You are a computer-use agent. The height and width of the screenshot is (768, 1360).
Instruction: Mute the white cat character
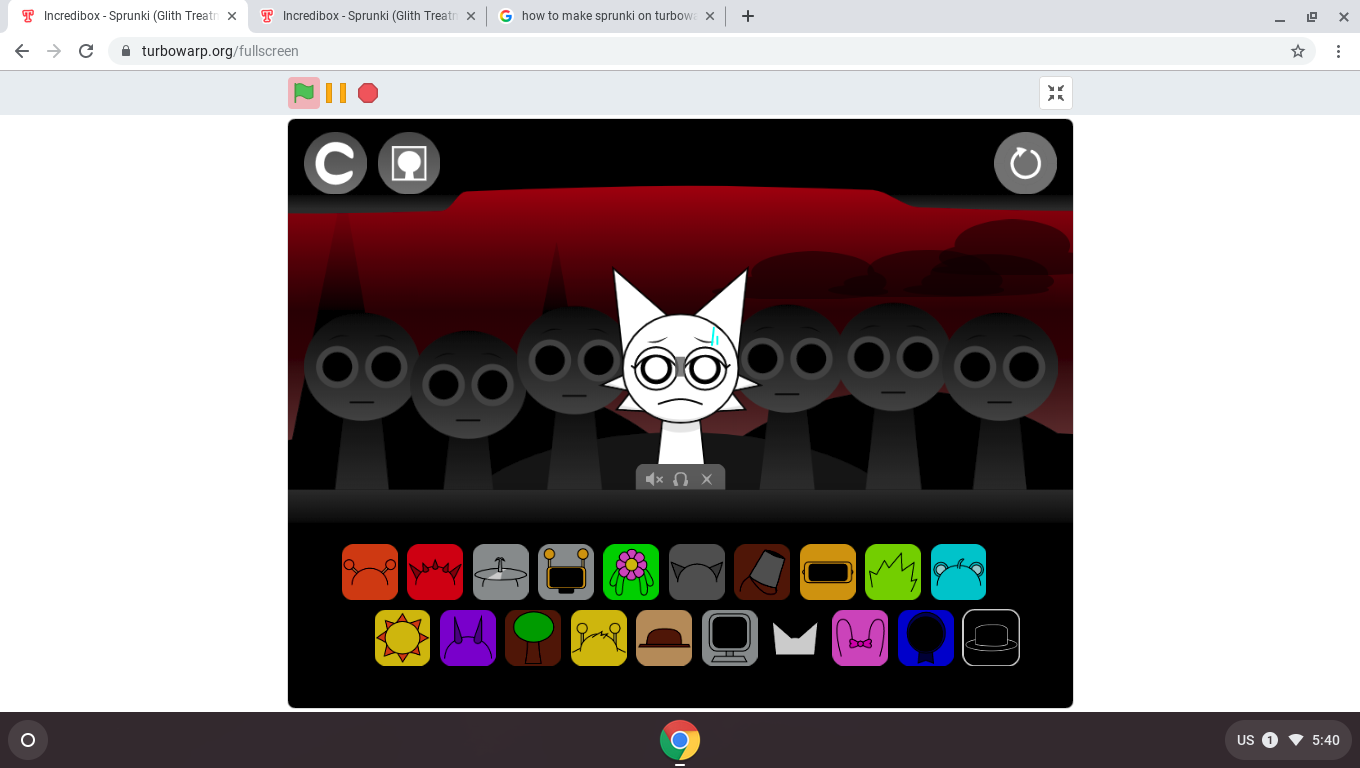(x=654, y=479)
